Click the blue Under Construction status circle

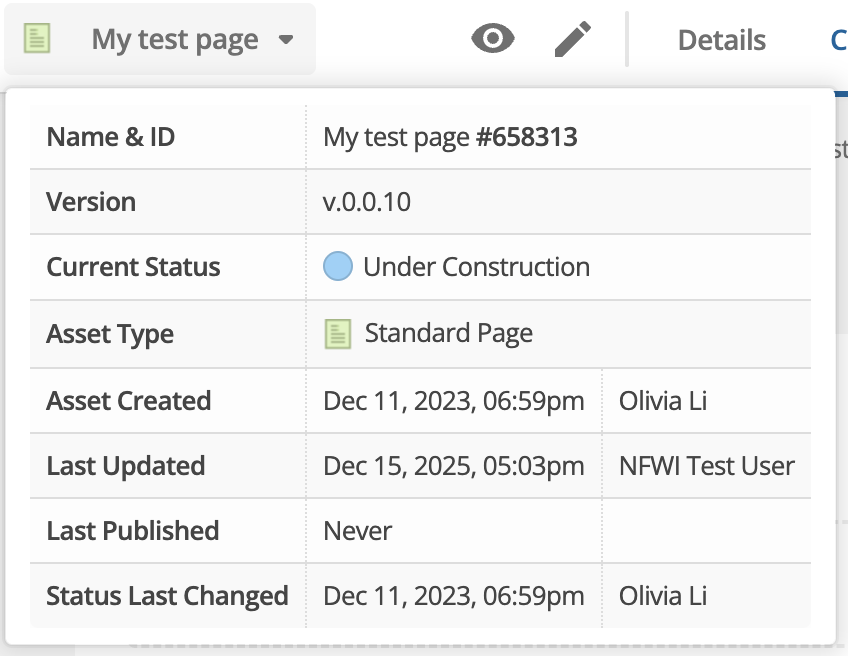(x=338, y=267)
